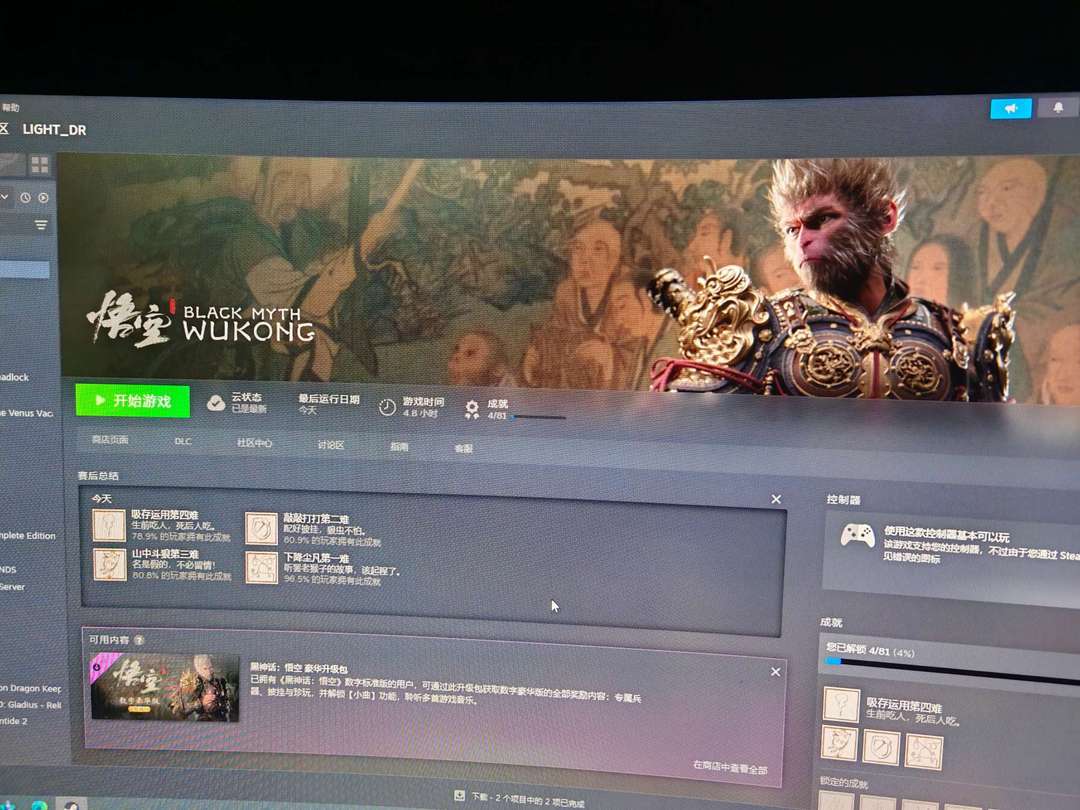Click the wolf achievement icon in the achievements panel
The height and width of the screenshot is (810, 1080).
839,743
